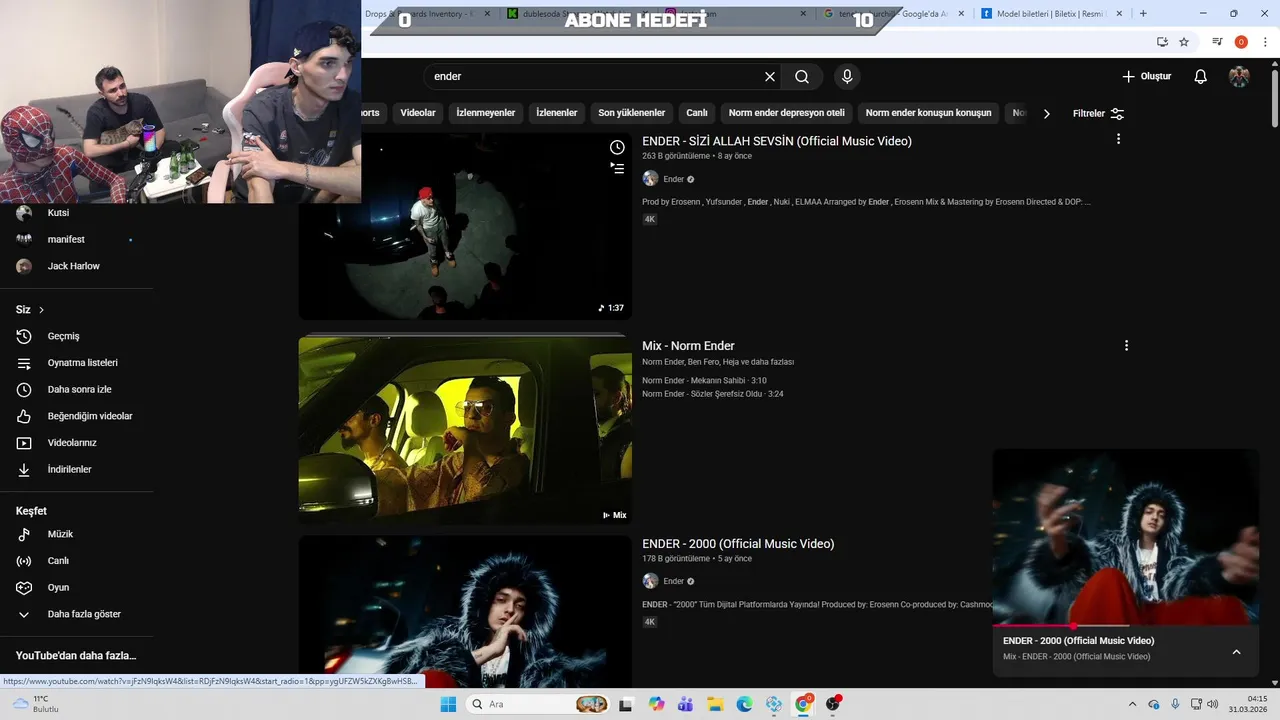Open the OBS icon on the taskbar
The width and height of the screenshot is (1280, 720).
pyautogui.click(x=833, y=704)
